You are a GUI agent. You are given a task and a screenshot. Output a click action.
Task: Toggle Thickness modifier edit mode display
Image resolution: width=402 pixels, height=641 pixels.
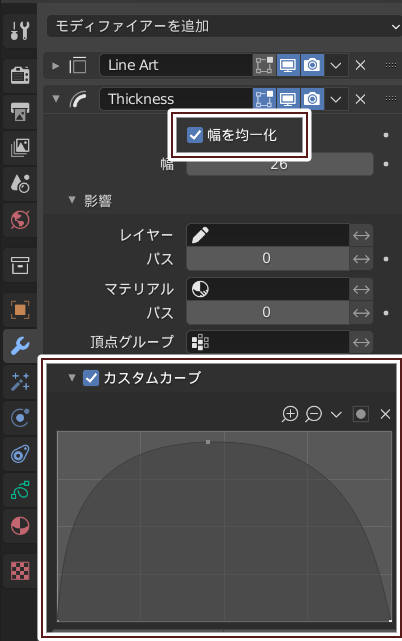[264, 99]
